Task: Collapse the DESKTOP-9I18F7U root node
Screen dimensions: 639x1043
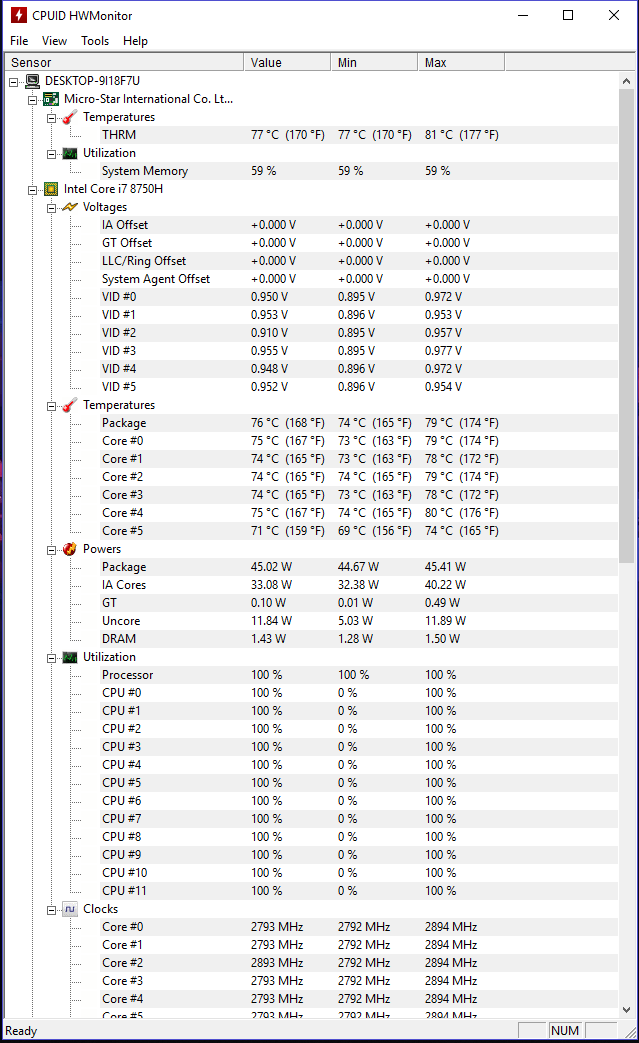Action: pos(13,82)
